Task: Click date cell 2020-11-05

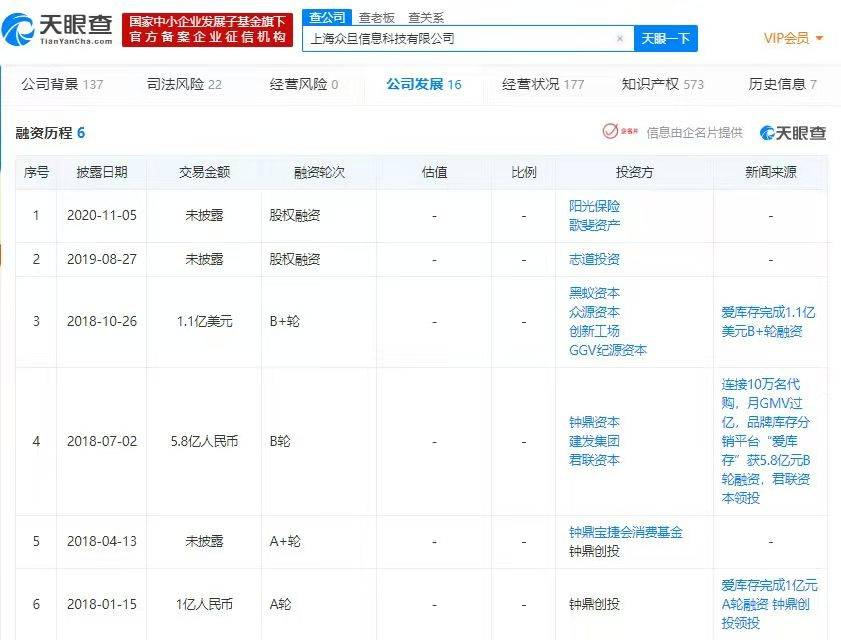Action: pos(102,216)
